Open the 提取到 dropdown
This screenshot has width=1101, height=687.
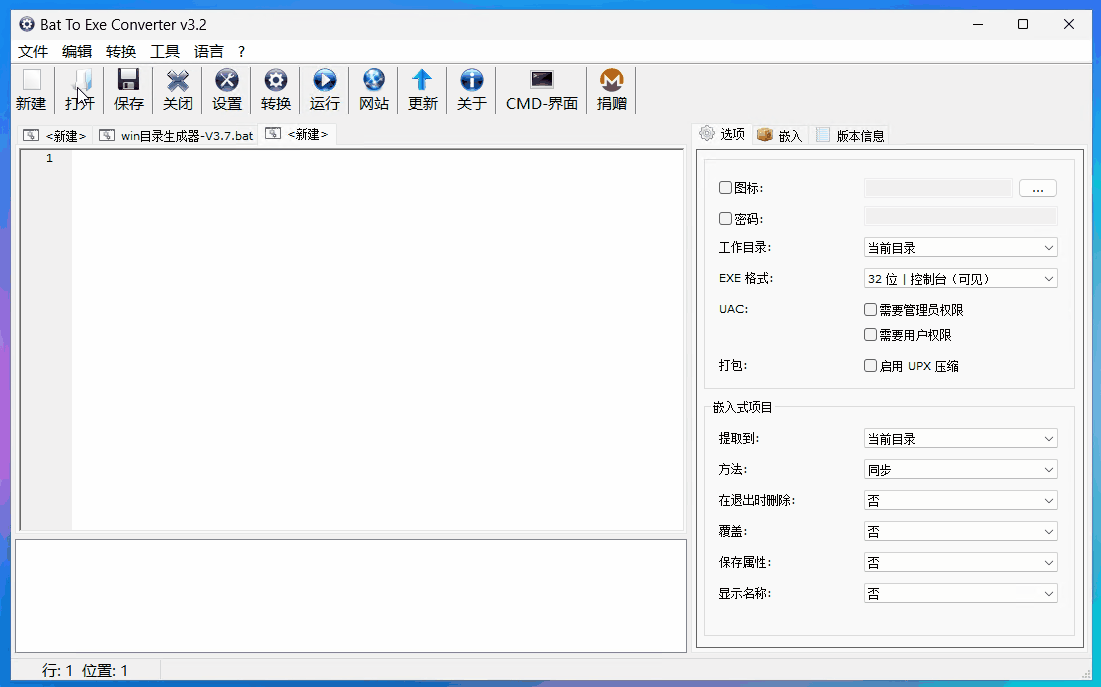[x=960, y=438]
